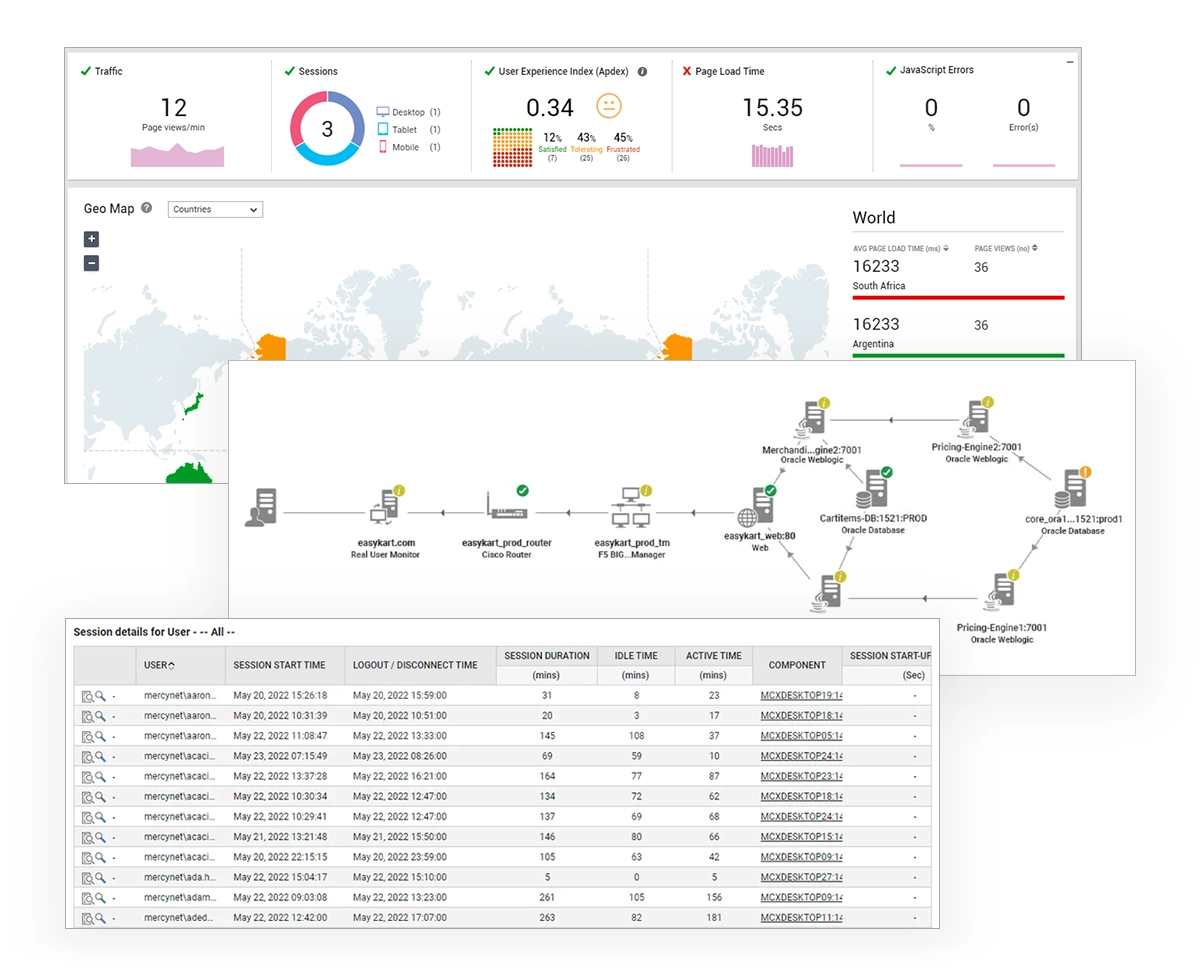Click the mercynet\adam... user cell
The height and width of the screenshot is (976, 1200).
pyautogui.click(x=180, y=898)
